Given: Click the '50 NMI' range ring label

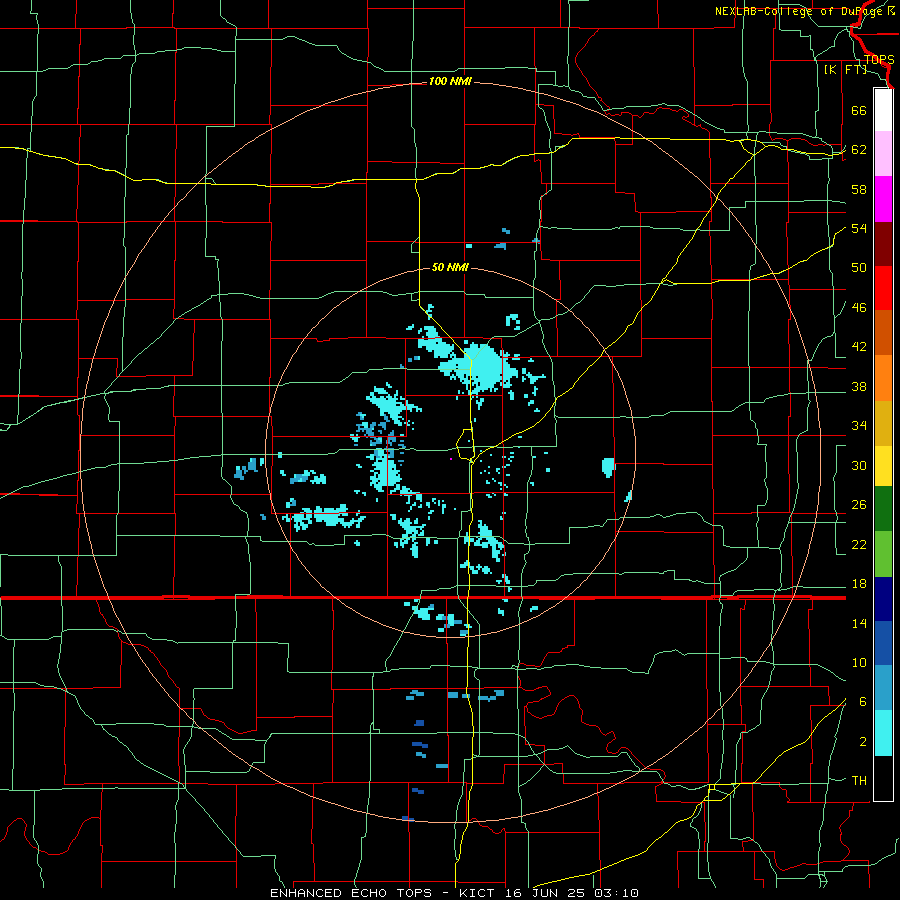Looking at the screenshot, I should (x=450, y=267).
